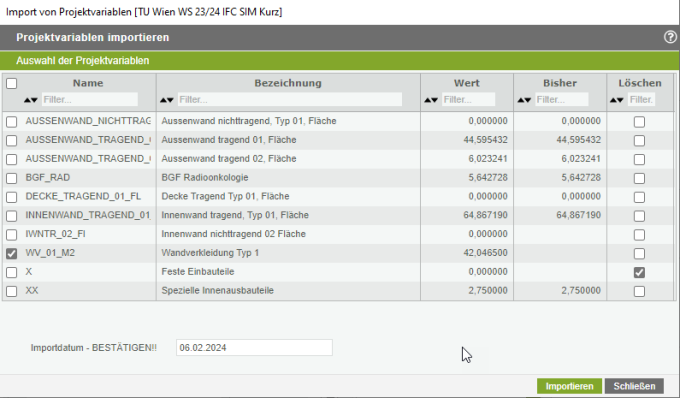Click sort arrows in Name column

click(x=31, y=100)
